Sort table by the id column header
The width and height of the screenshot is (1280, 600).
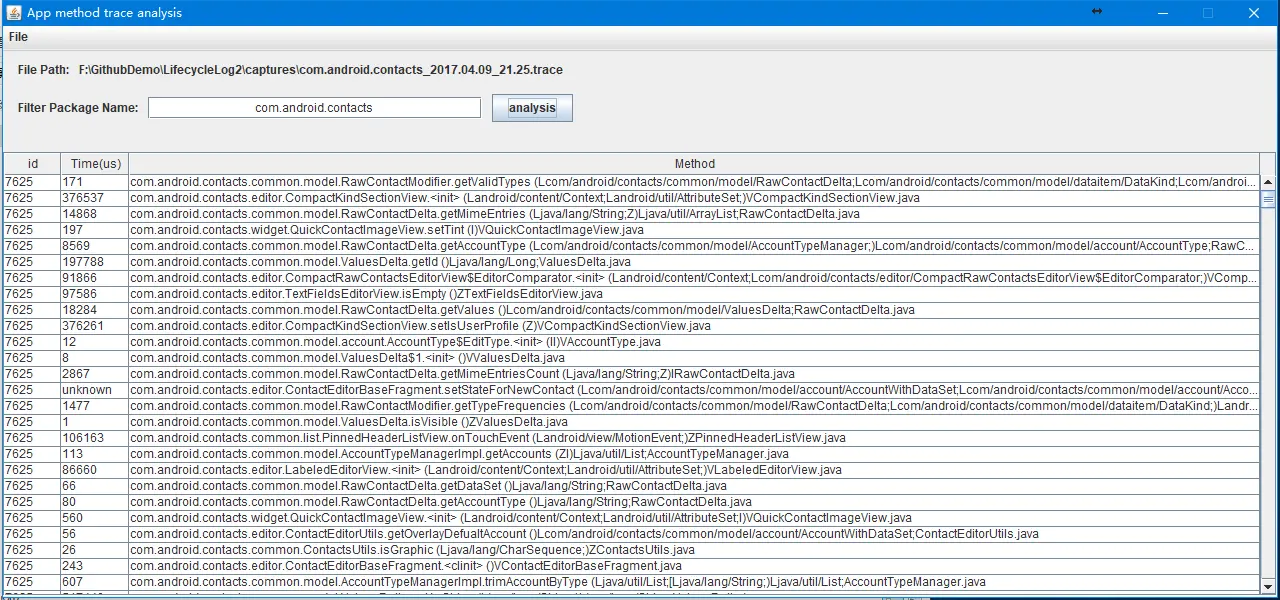(32, 164)
